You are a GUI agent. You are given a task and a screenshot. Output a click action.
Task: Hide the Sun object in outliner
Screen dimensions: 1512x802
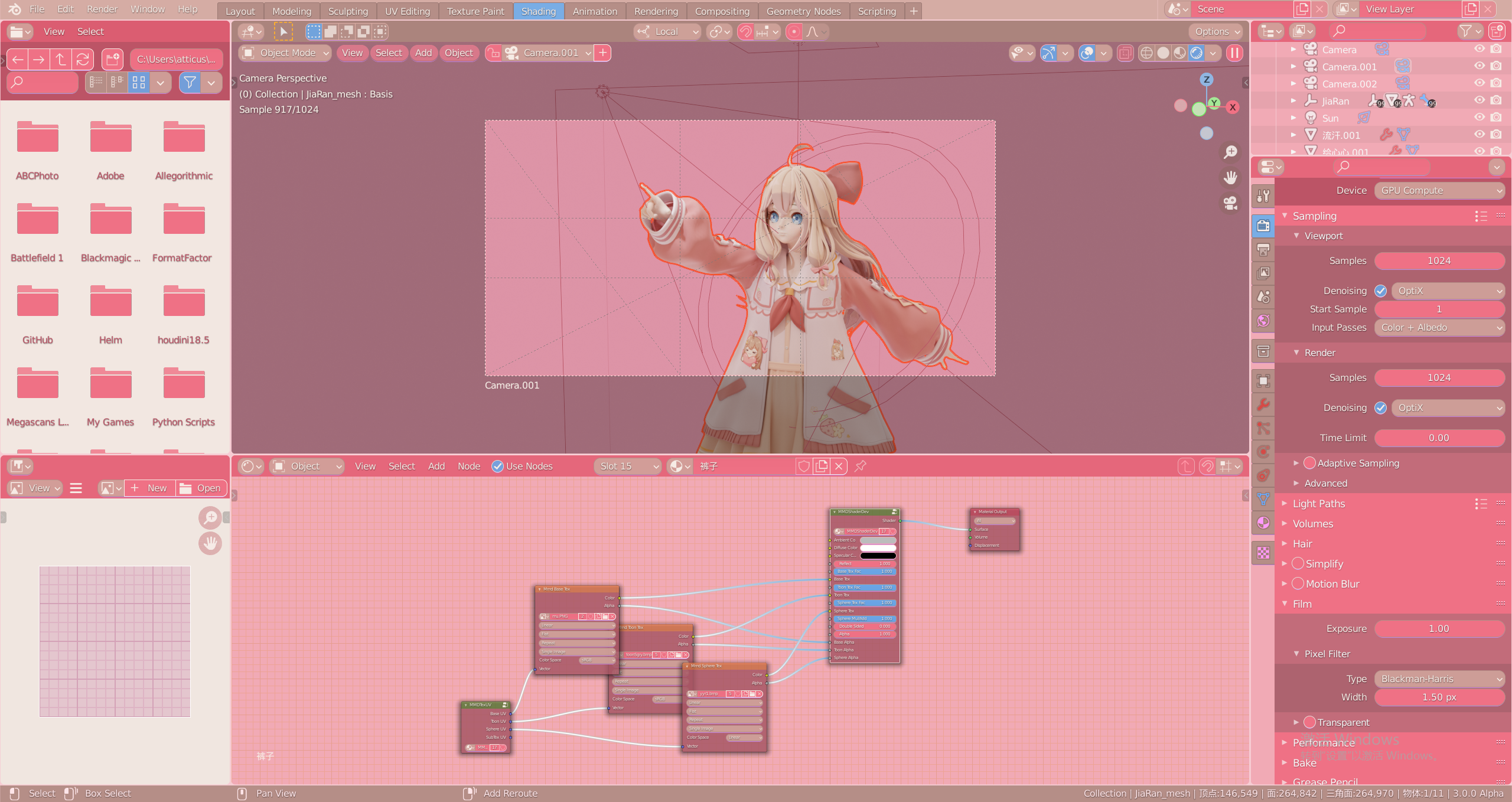[1479, 118]
